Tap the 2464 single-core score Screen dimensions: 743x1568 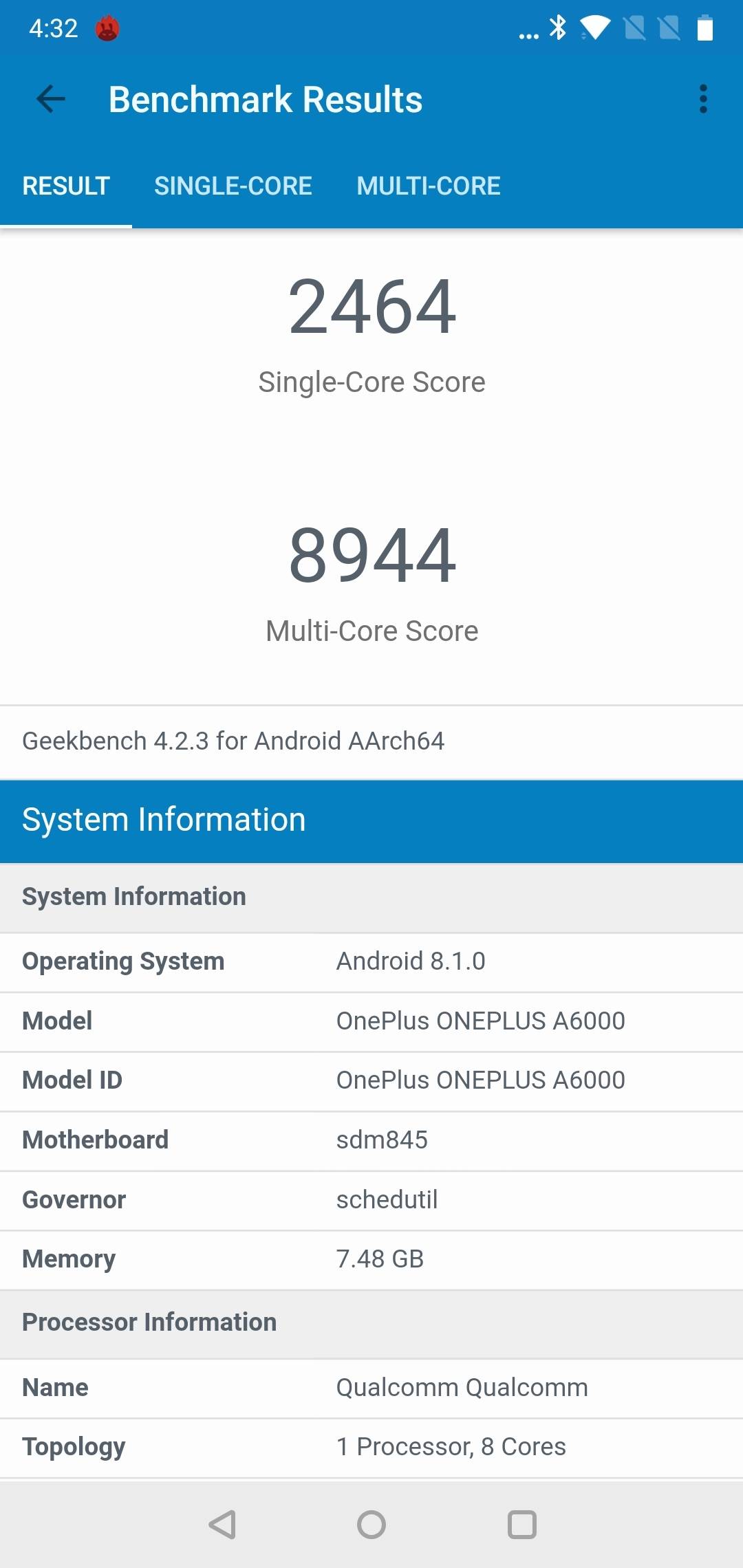click(x=372, y=307)
